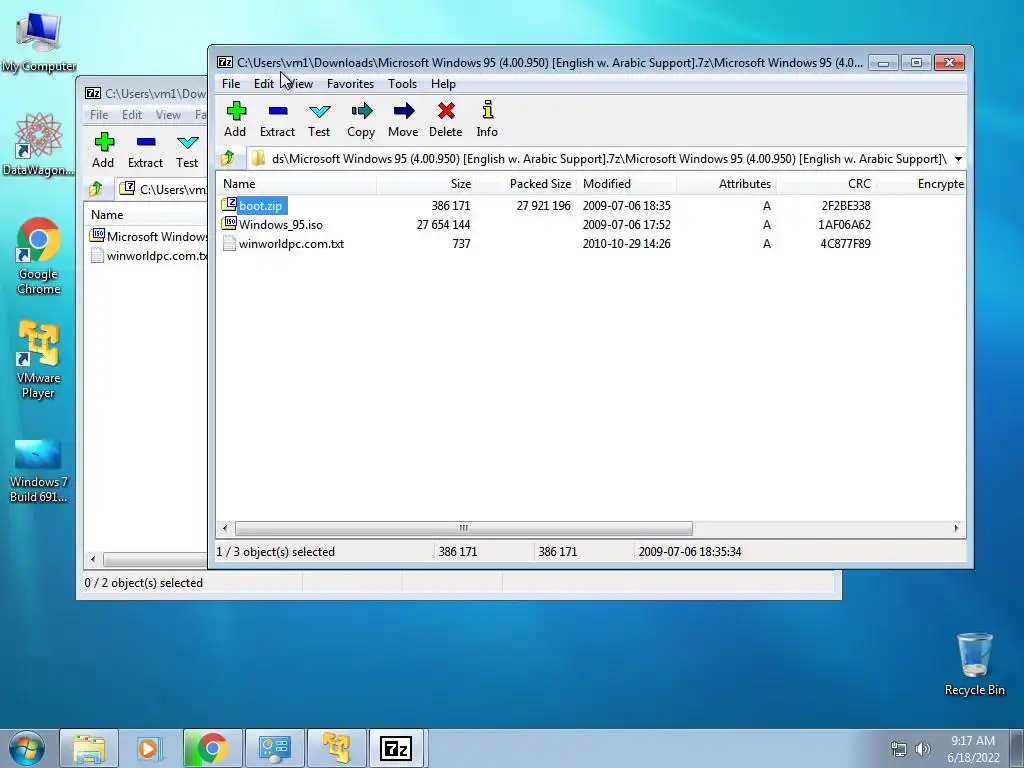1024x768 pixels.
Task: Click size 27 654 144 of Windows_95.iso
Action: 443,224
